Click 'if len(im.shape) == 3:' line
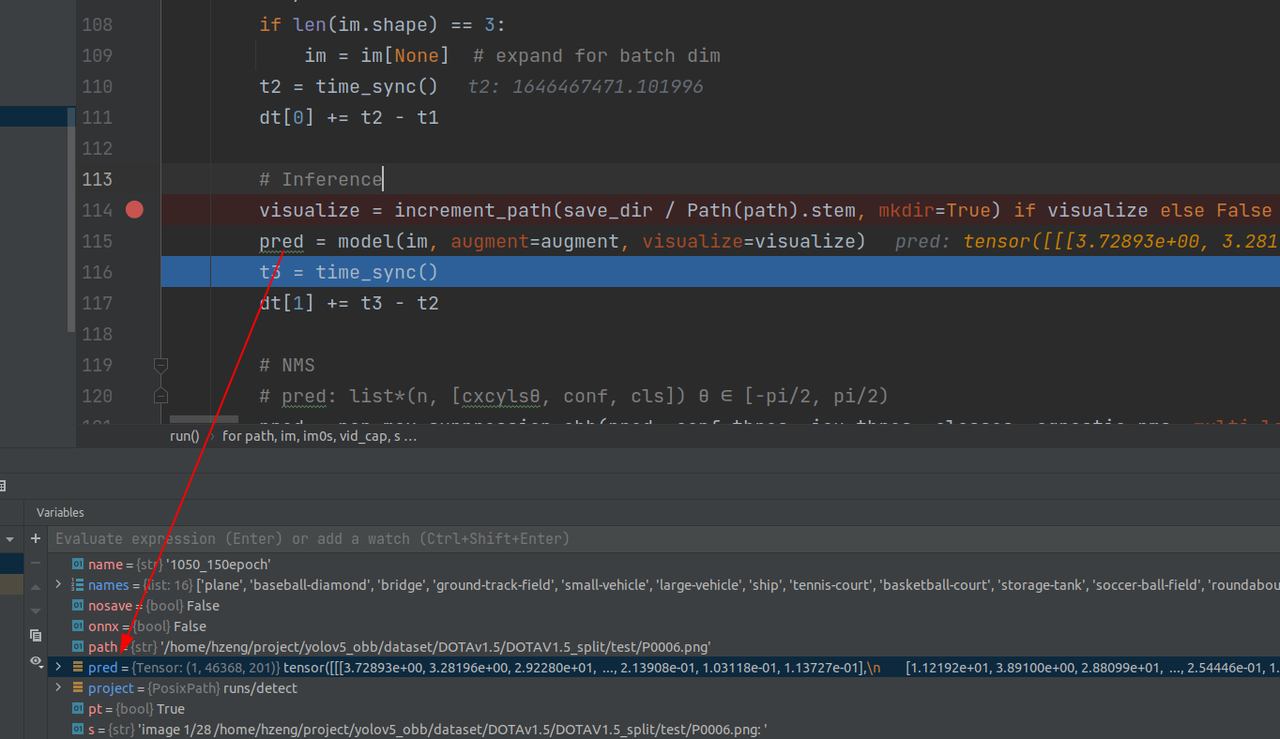This screenshot has width=1280, height=739. click(x=382, y=24)
